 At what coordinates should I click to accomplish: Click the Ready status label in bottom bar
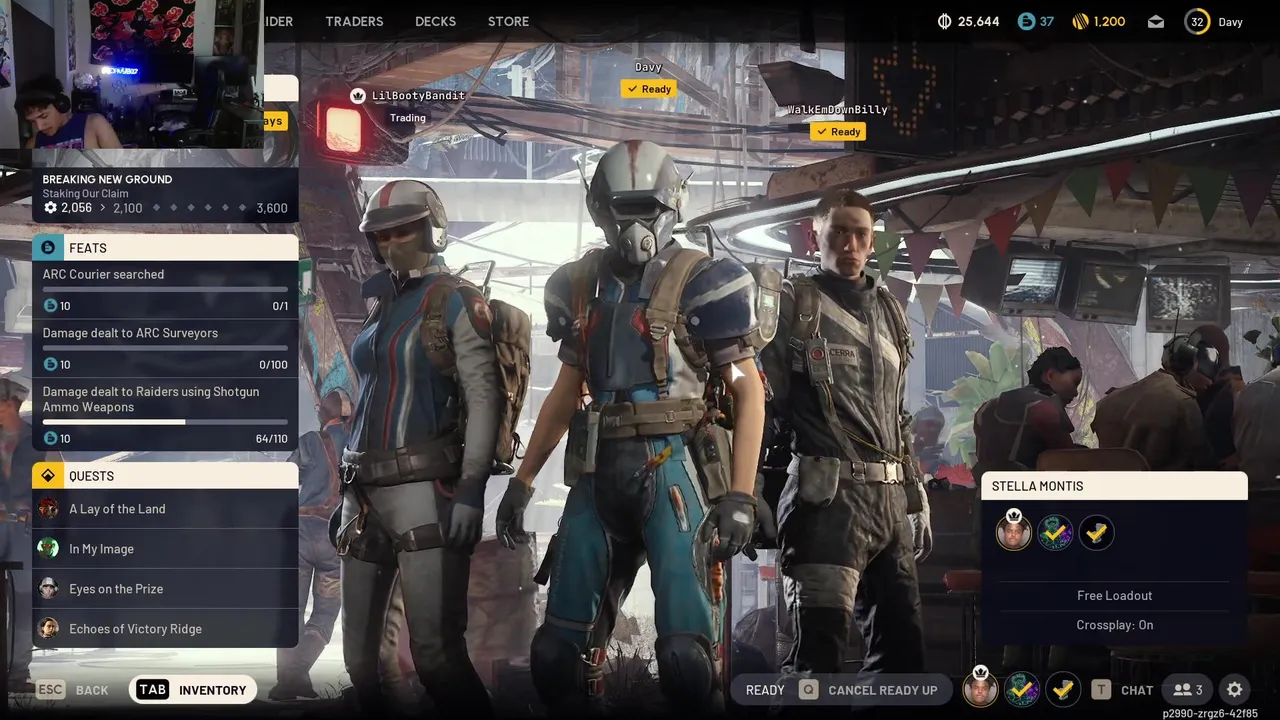click(x=765, y=690)
